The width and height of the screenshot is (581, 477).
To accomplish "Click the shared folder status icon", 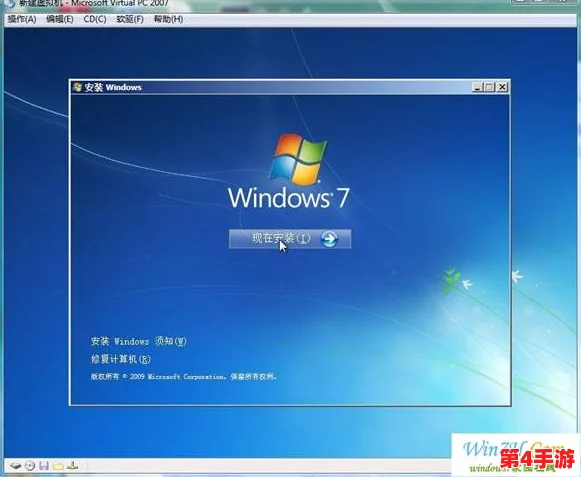I will click(x=58, y=466).
